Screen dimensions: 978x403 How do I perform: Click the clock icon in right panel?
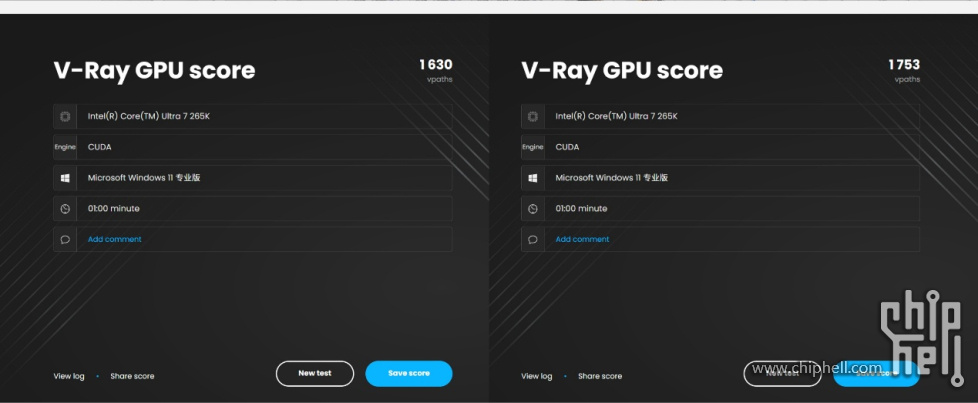pyautogui.click(x=533, y=209)
